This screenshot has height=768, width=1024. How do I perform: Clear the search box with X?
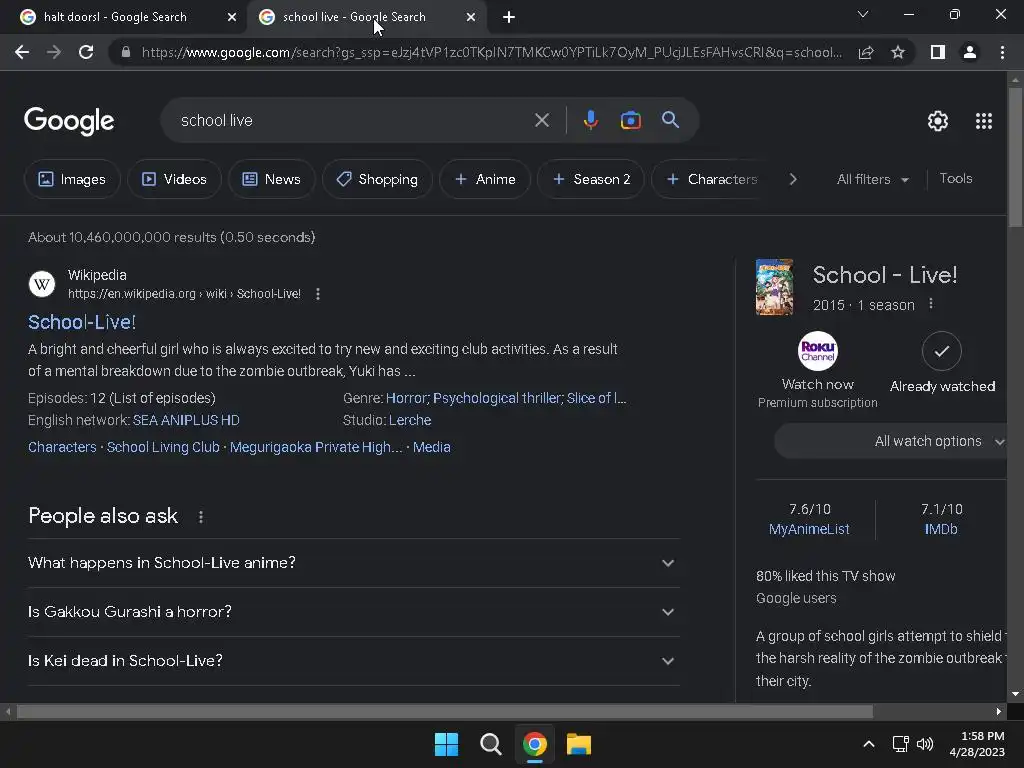(x=541, y=120)
